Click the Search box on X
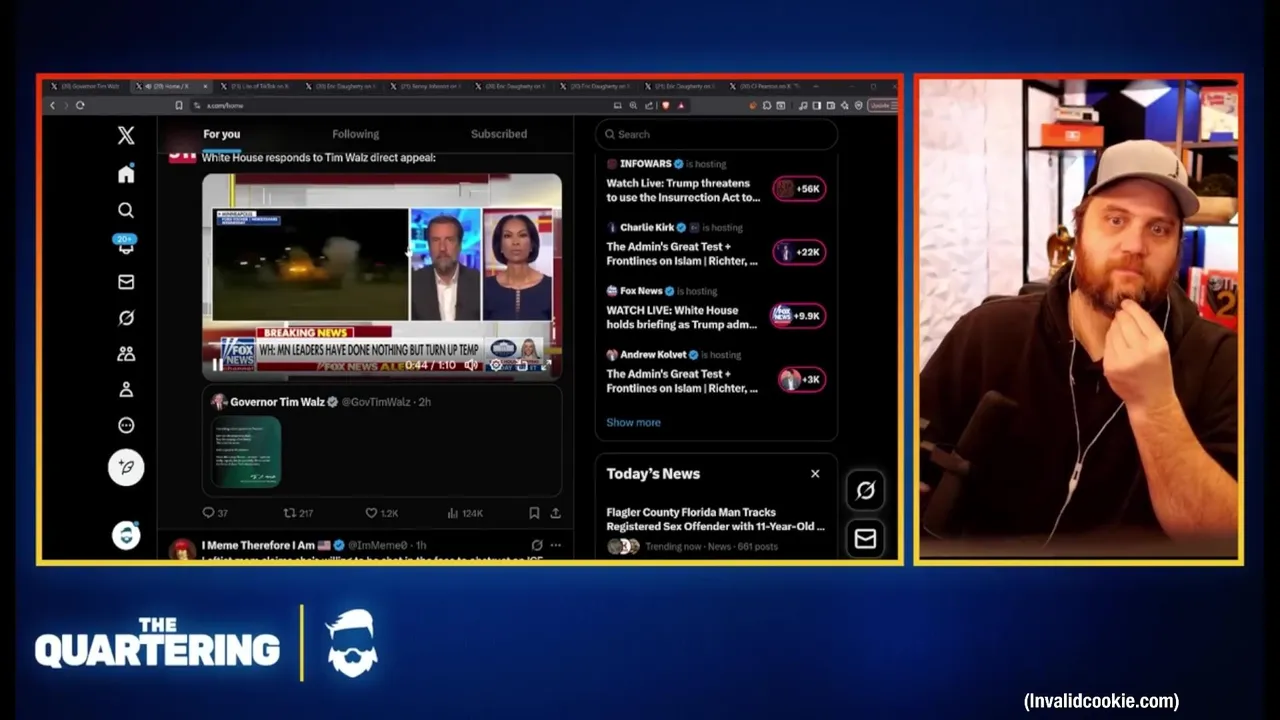The width and height of the screenshot is (1280, 720). (x=716, y=134)
